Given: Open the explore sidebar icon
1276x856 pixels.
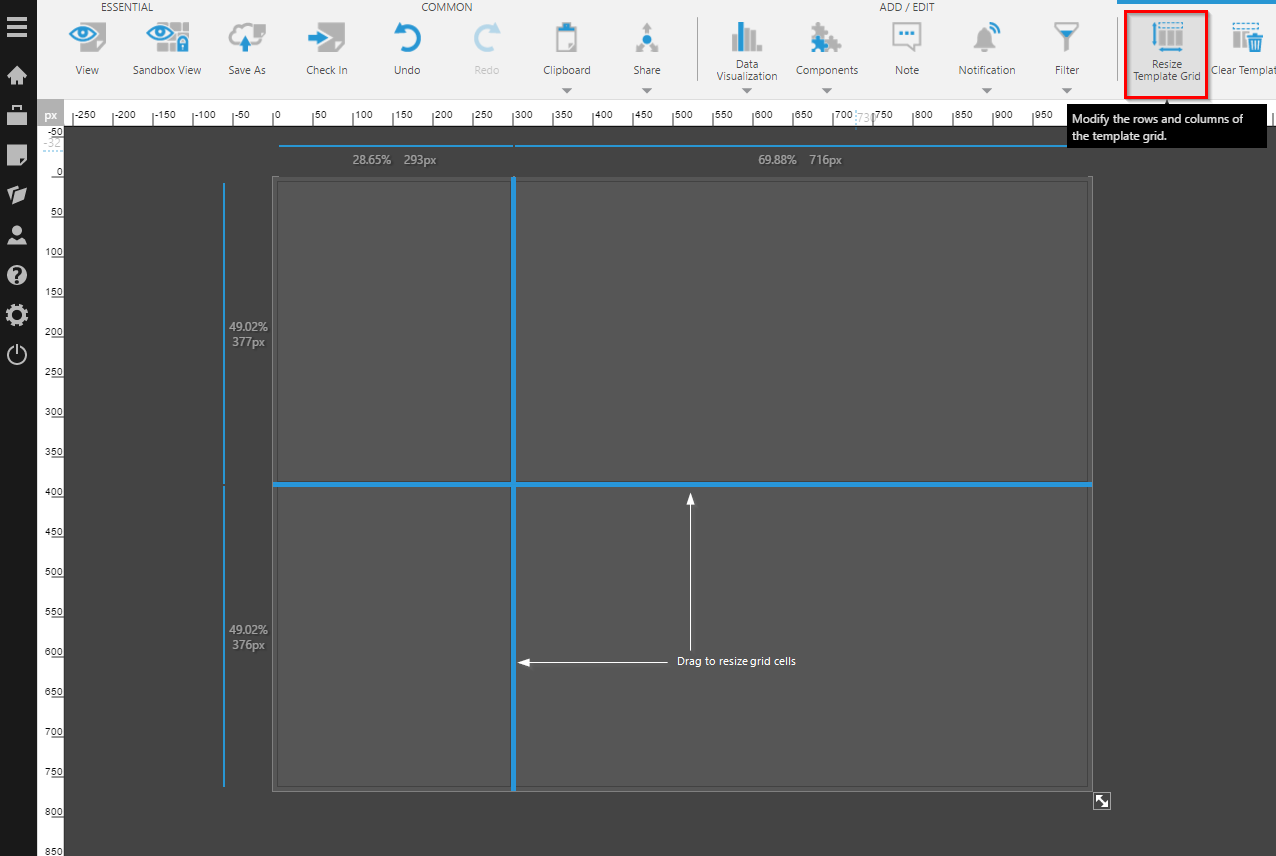Looking at the screenshot, I should [x=17, y=195].
